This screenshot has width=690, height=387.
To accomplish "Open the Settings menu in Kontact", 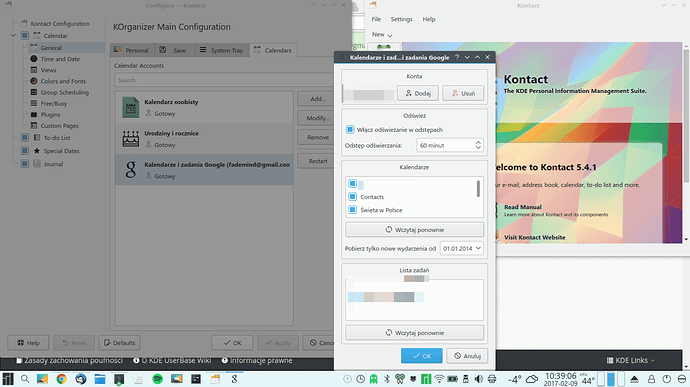I will (401, 19).
